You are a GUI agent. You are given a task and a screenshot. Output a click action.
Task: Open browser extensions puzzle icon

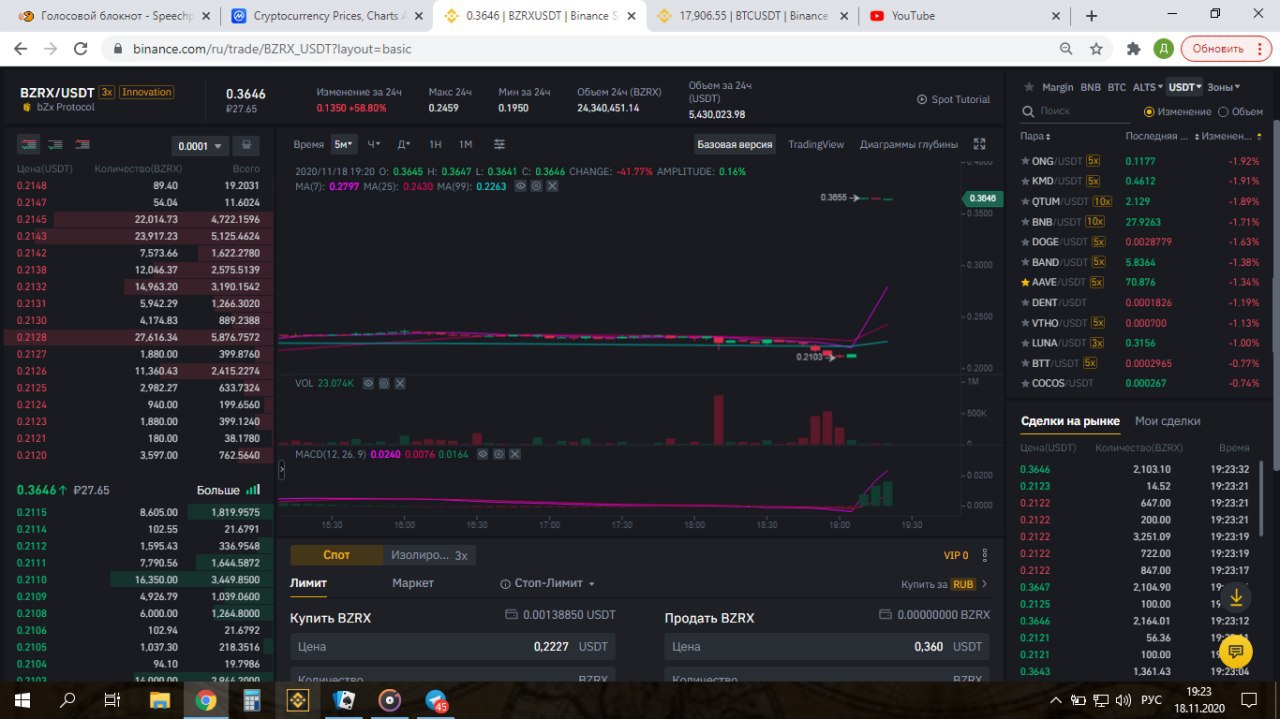coord(1133,48)
